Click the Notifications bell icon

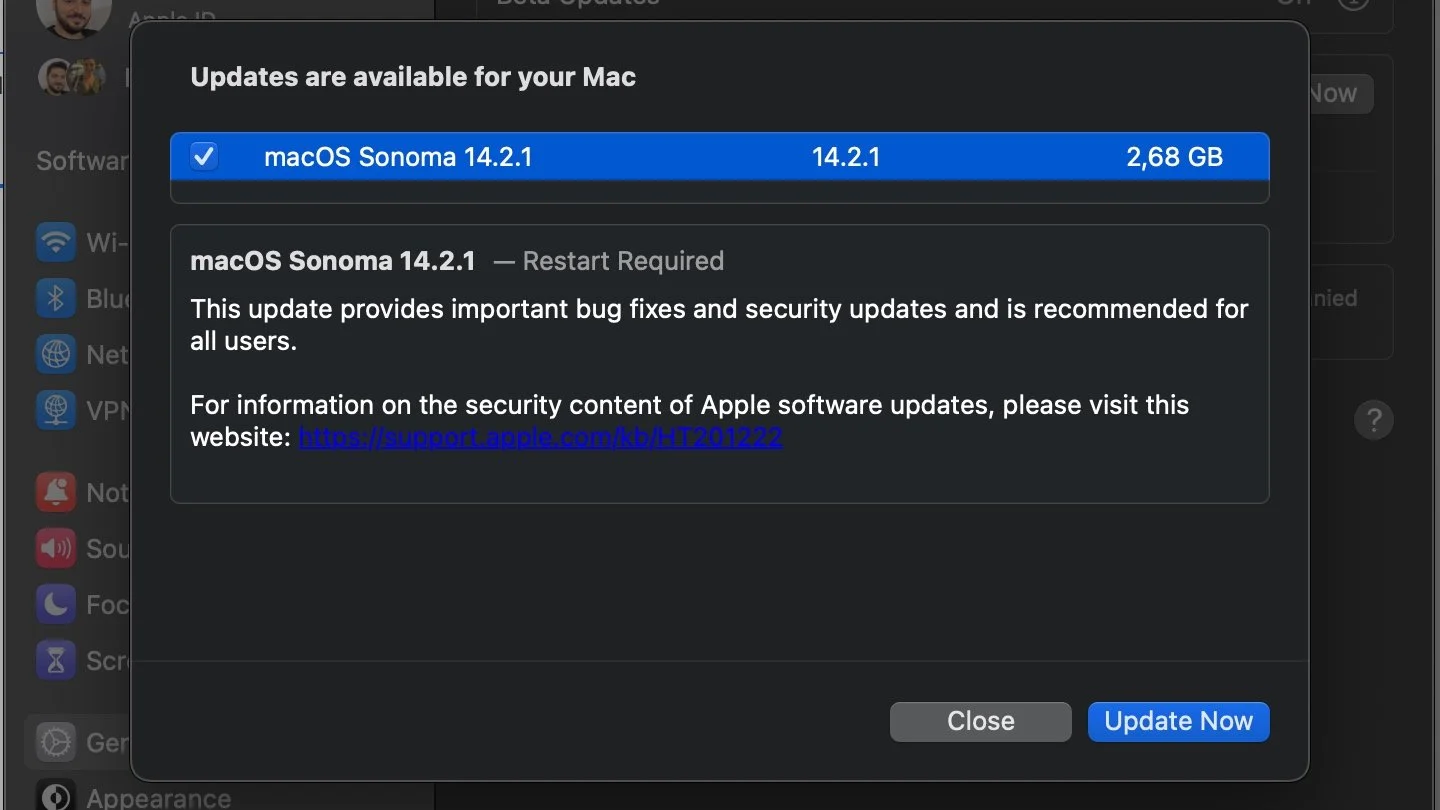(56, 492)
